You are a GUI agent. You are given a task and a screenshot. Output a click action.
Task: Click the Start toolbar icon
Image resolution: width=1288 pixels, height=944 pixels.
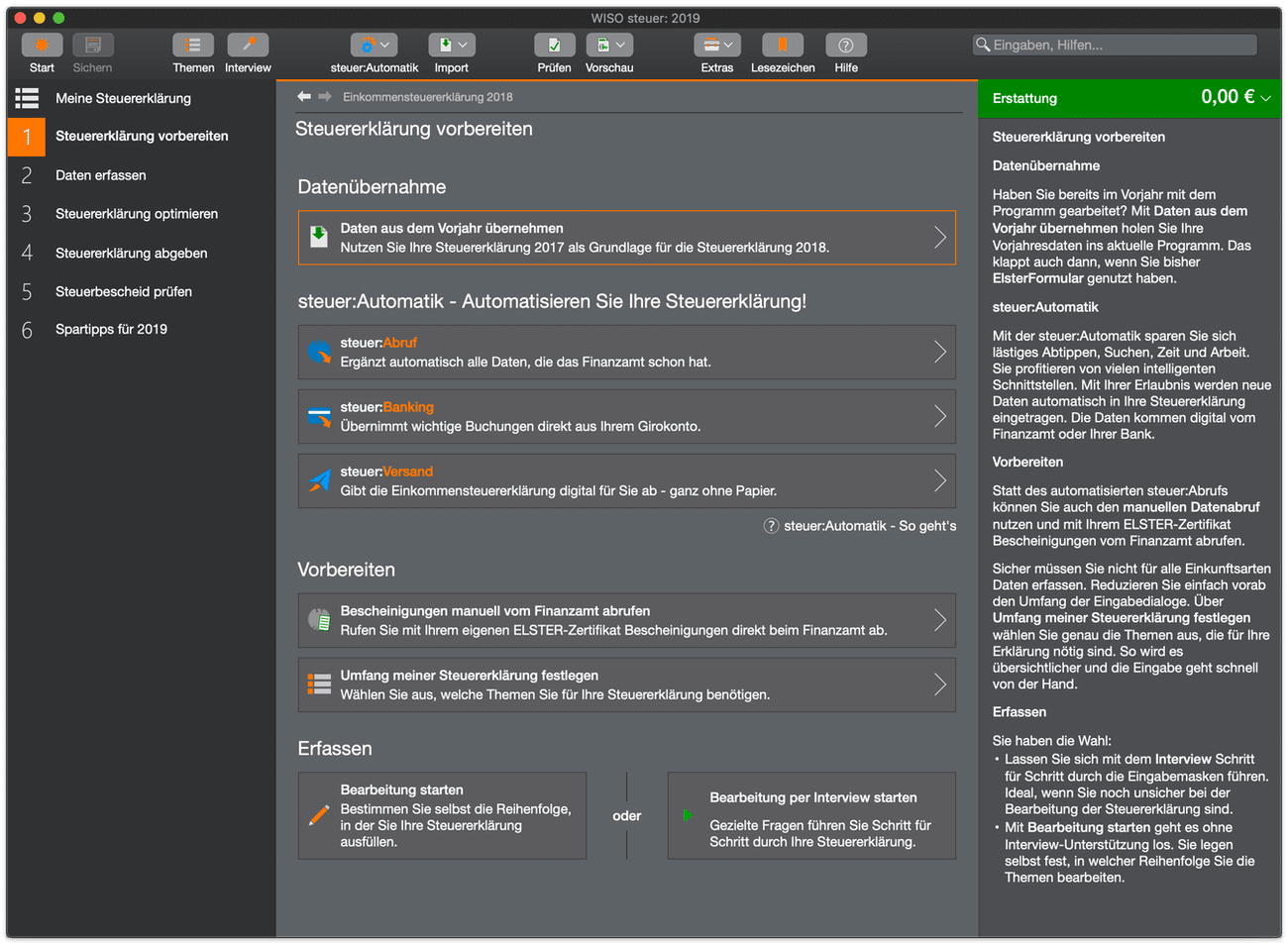pyautogui.click(x=42, y=45)
